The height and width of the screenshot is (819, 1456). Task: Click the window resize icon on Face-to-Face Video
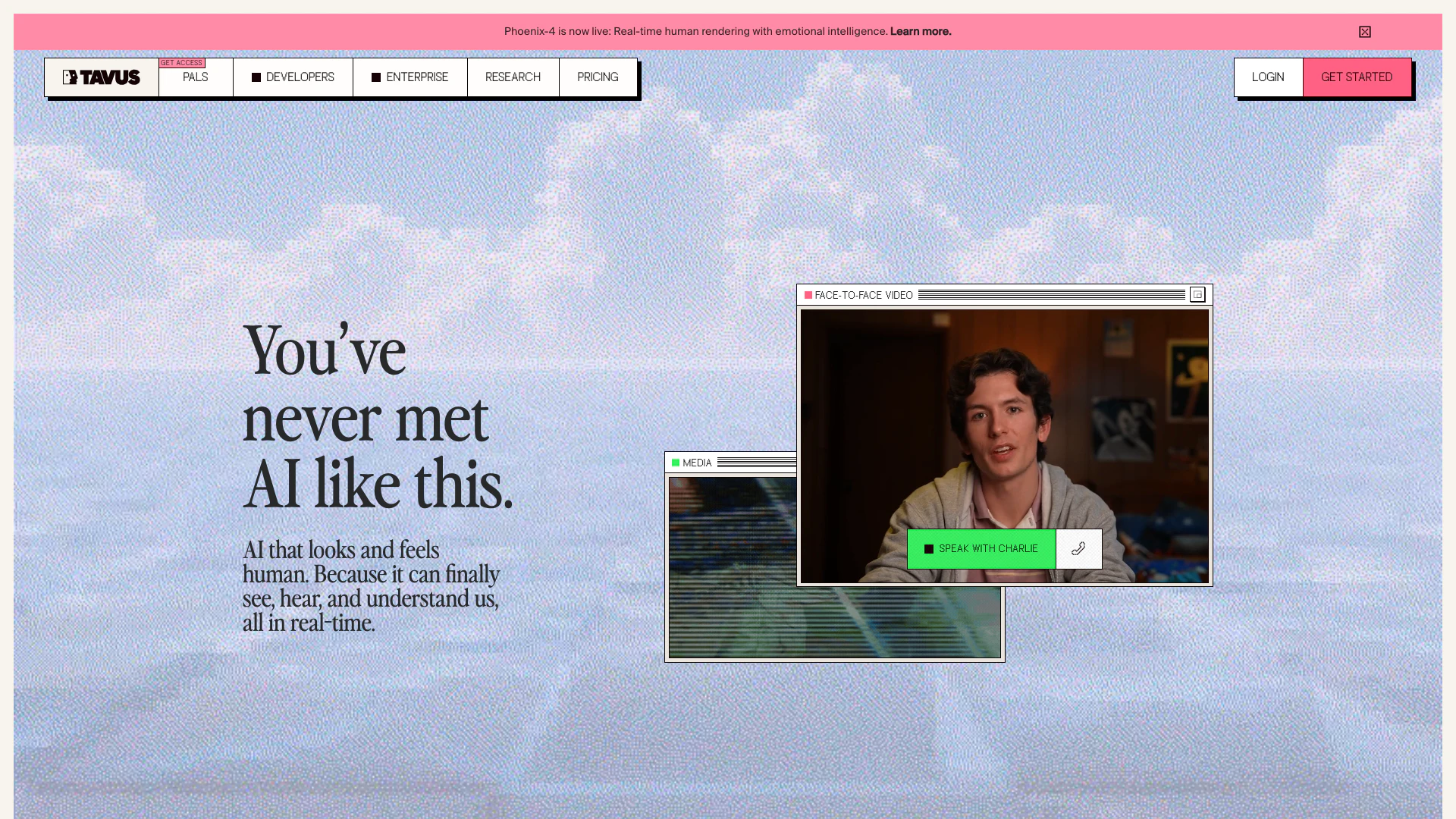point(1197,295)
